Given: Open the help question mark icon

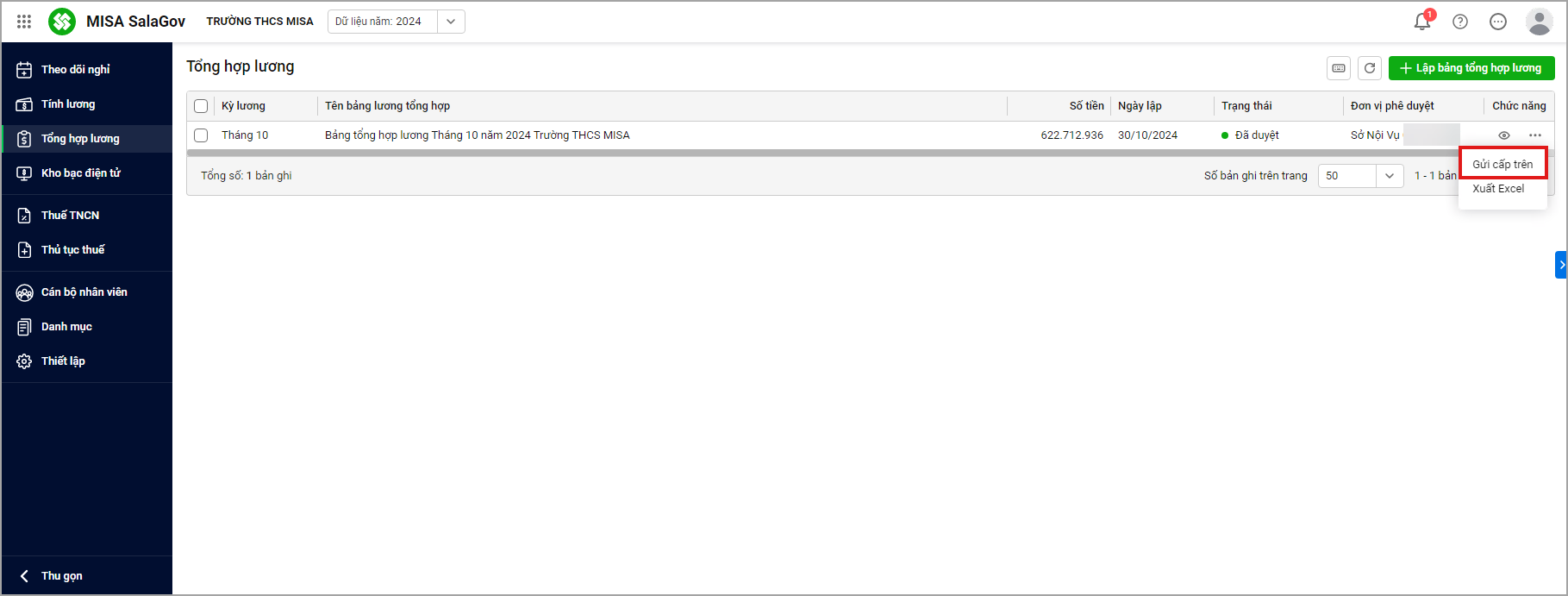Looking at the screenshot, I should (x=1460, y=22).
